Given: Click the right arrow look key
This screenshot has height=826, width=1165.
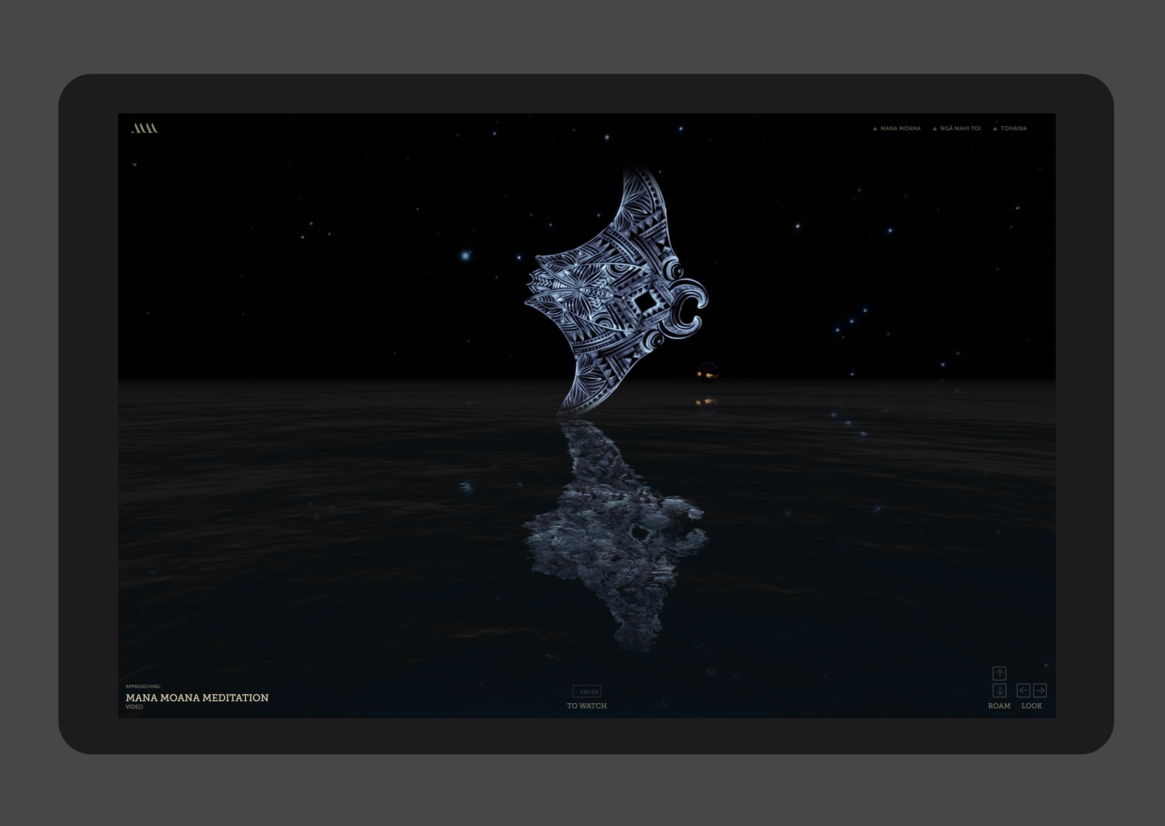Looking at the screenshot, I should coord(1040,690).
